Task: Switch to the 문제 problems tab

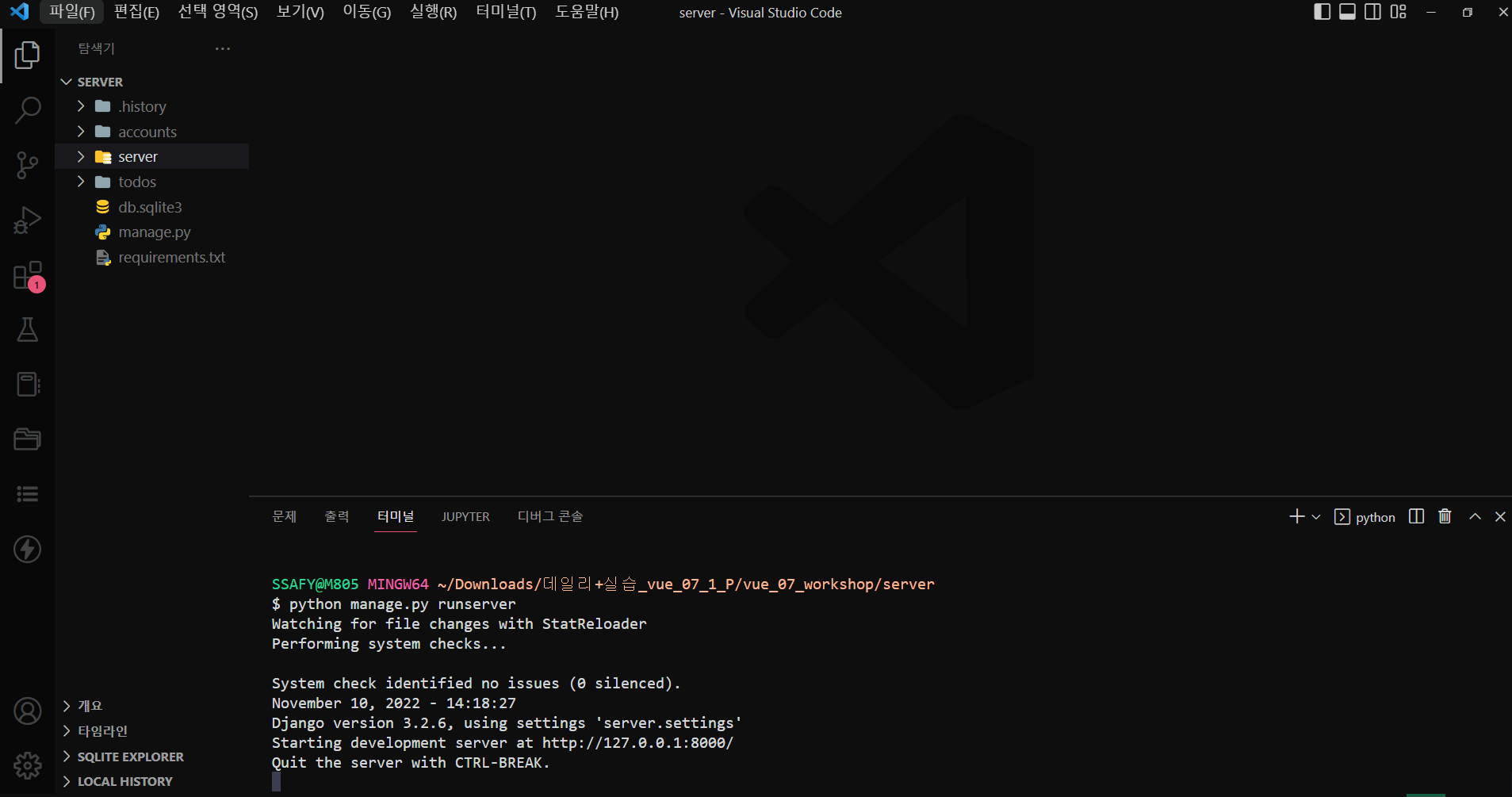Action: point(284,516)
